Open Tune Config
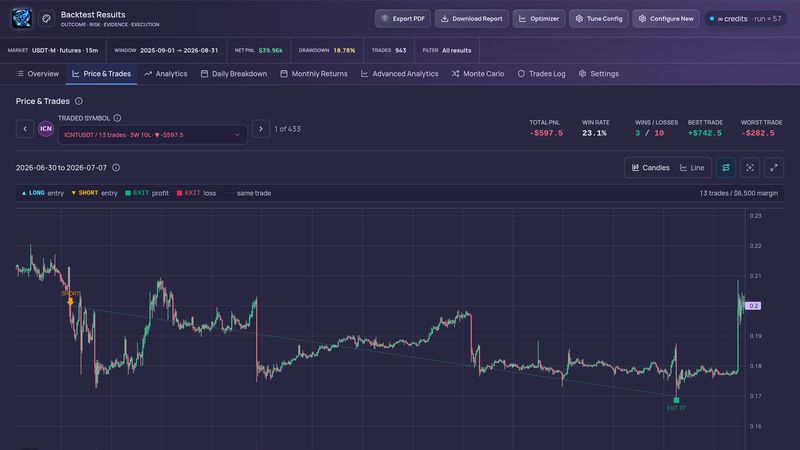800x450 pixels. tap(599, 18)
